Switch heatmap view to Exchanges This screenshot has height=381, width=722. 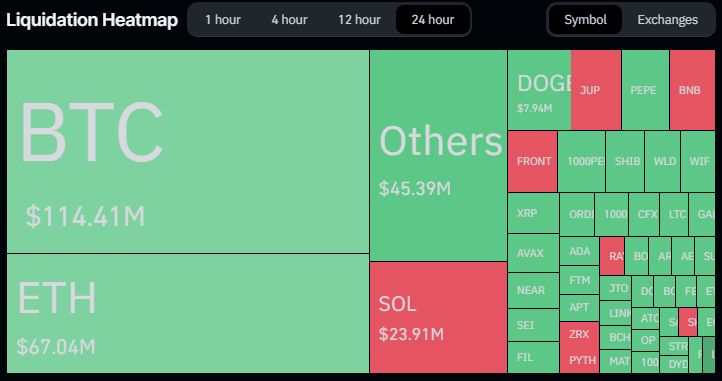click(x=668, y=20)
